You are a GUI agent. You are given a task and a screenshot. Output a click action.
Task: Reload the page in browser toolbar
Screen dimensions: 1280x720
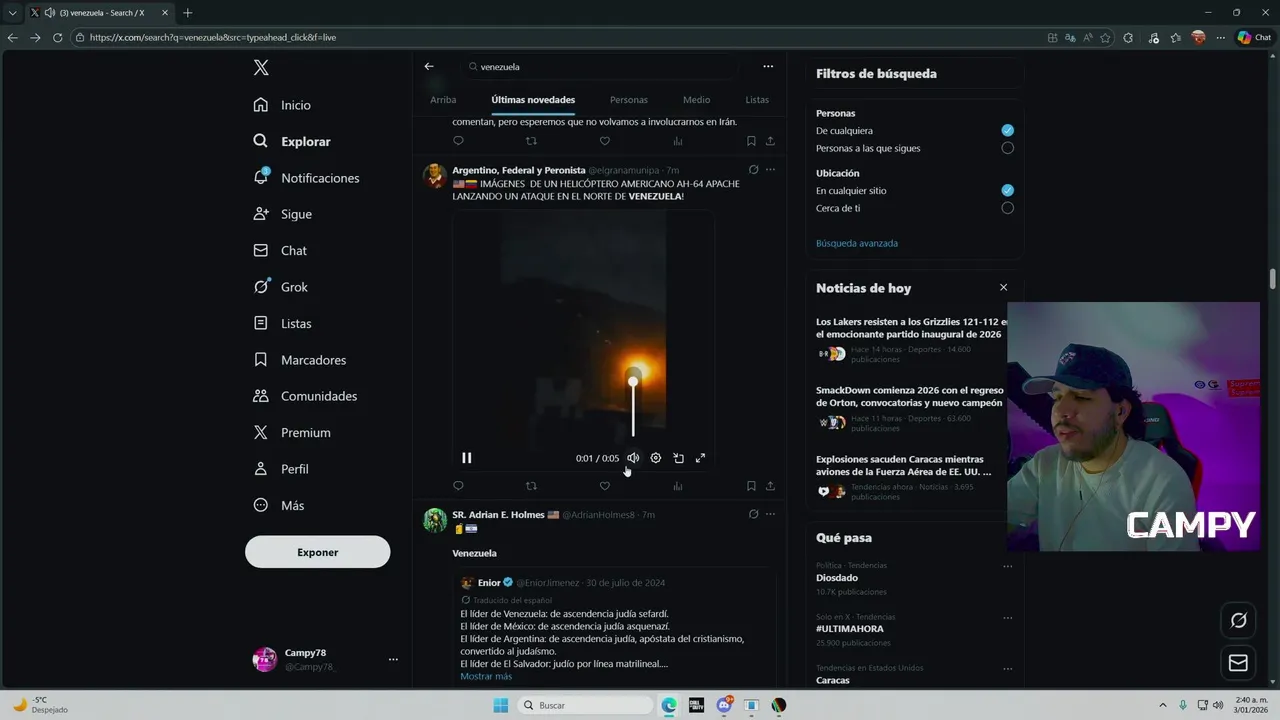click(x=57, y=38)
